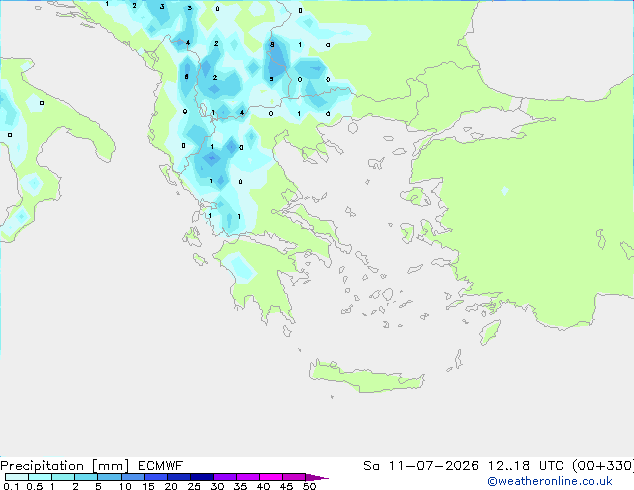Image resolution: width=634 pixels, height=490 pixels.
Task: Select the 0.1 mm legend color box
Action: [17, 477]
